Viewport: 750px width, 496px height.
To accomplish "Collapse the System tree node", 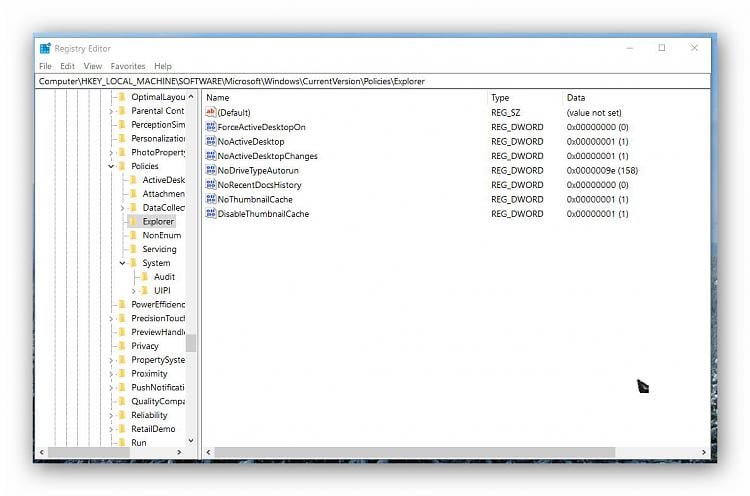I will (x=122, y=263).
